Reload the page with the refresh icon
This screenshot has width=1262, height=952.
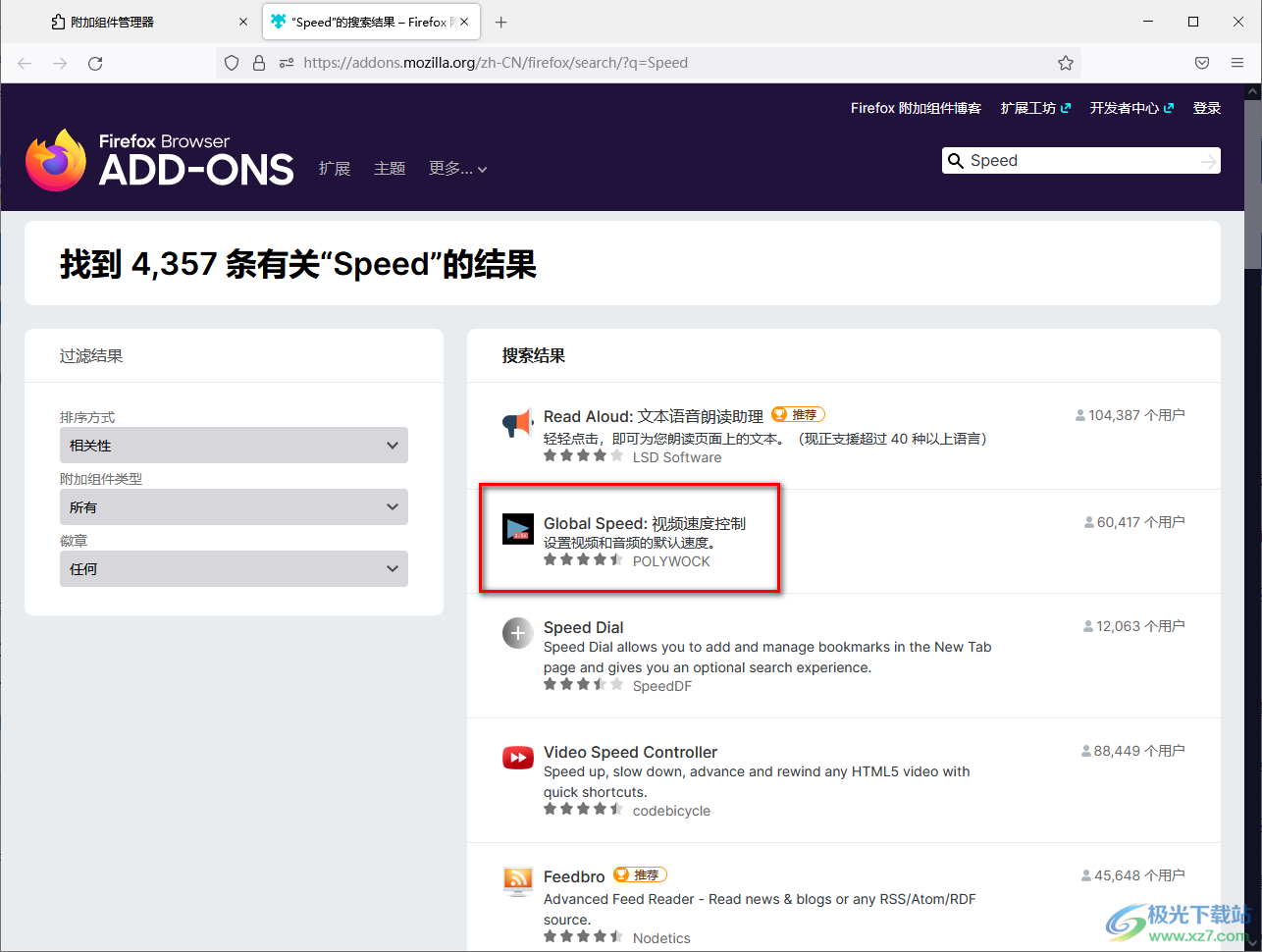click(95, 63)
